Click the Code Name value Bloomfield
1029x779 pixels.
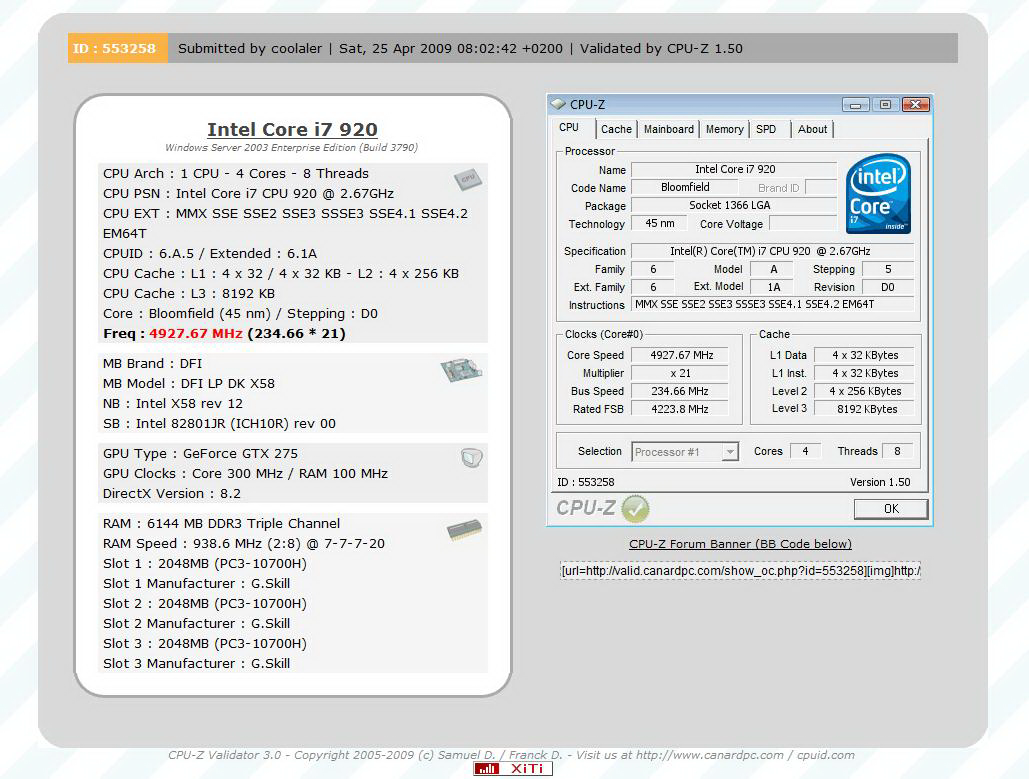[x=685, y=187]
